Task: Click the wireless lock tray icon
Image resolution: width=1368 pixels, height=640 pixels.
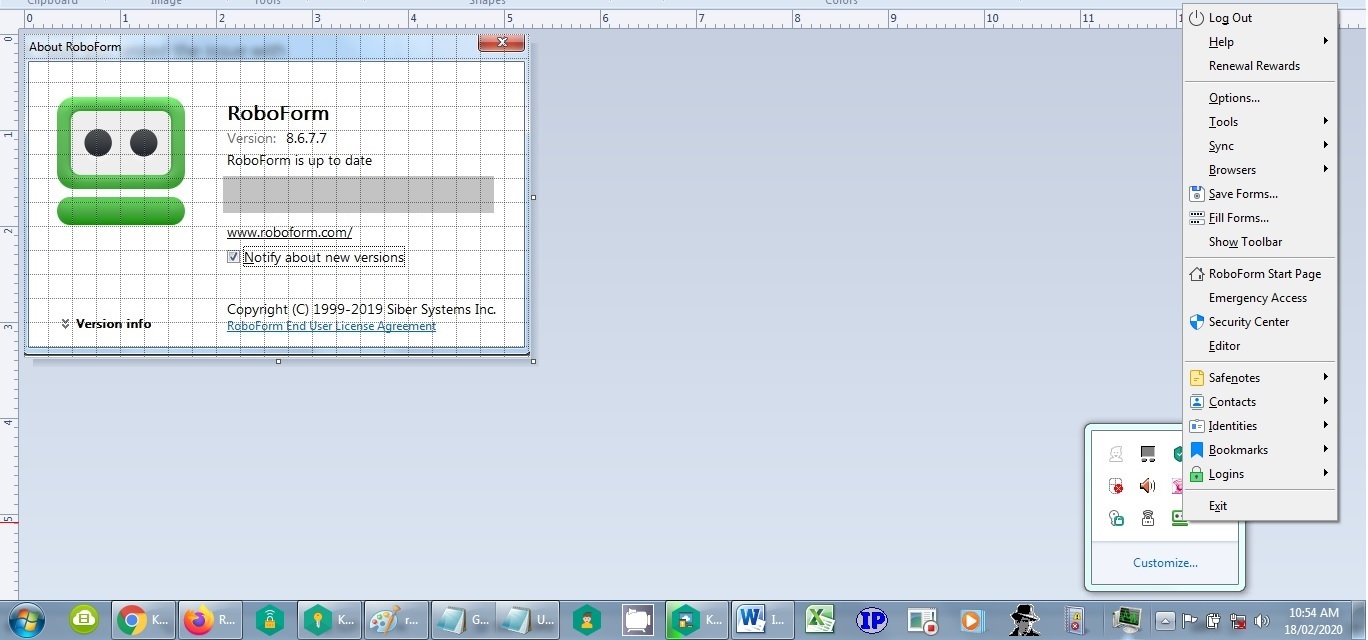Action: (1148, 518)
